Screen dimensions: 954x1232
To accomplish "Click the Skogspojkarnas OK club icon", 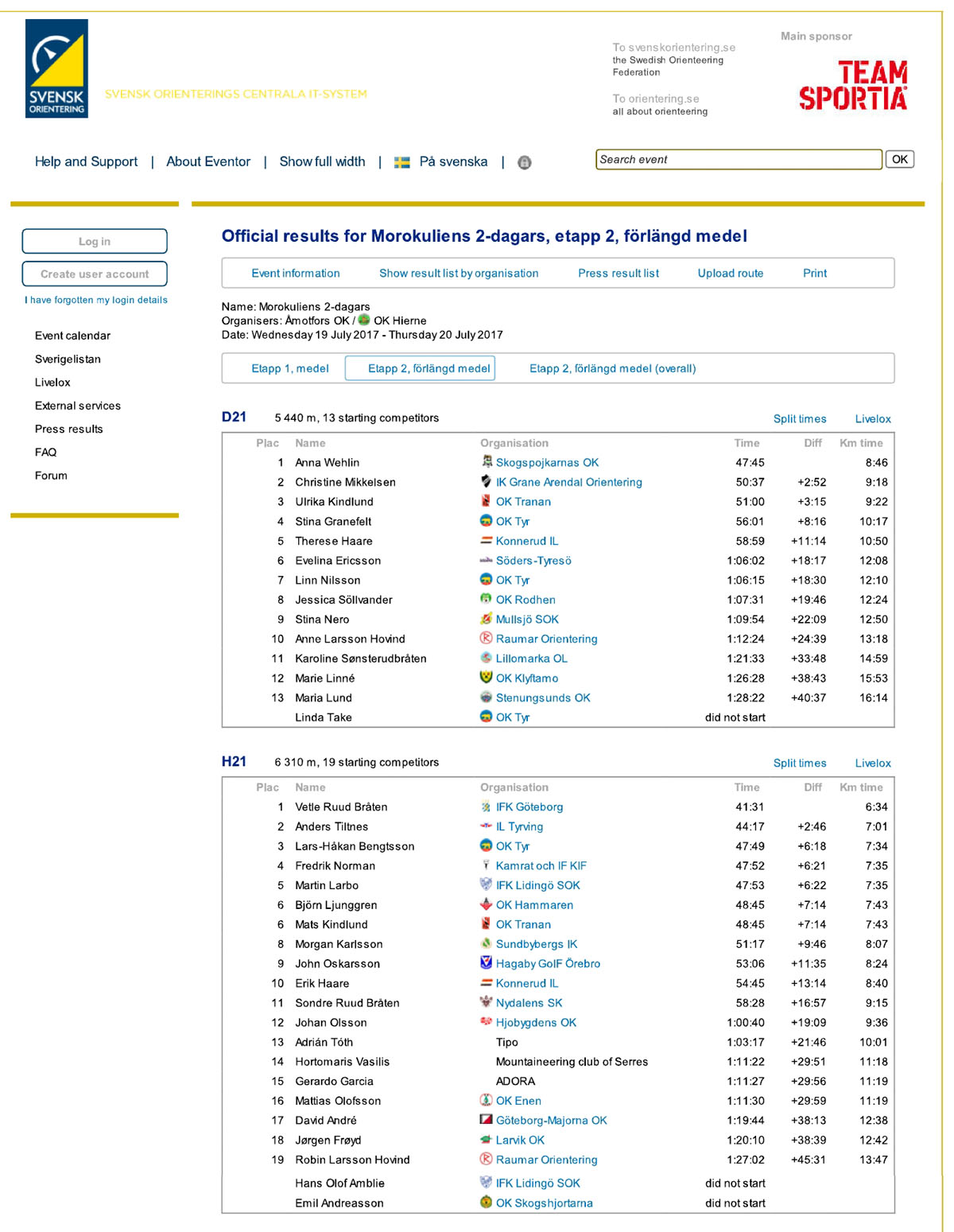I will (x=487, y=461).
